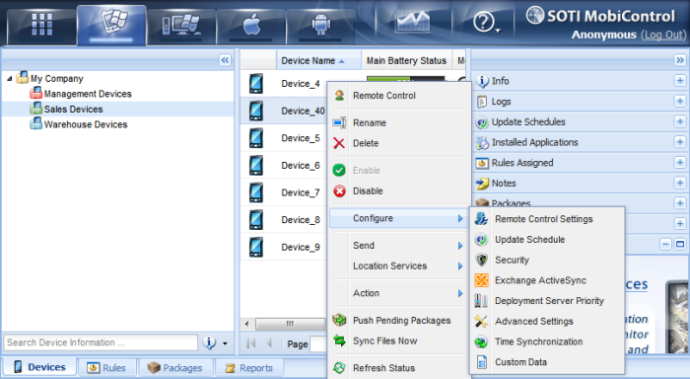Open the graph dashboard icon
Viewport: 690px width, 379px height.
pos(412,22)
